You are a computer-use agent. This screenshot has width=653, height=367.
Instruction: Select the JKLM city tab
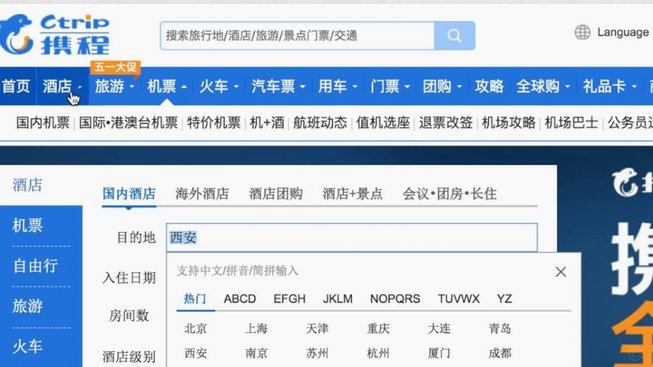[x=338, y=299]
